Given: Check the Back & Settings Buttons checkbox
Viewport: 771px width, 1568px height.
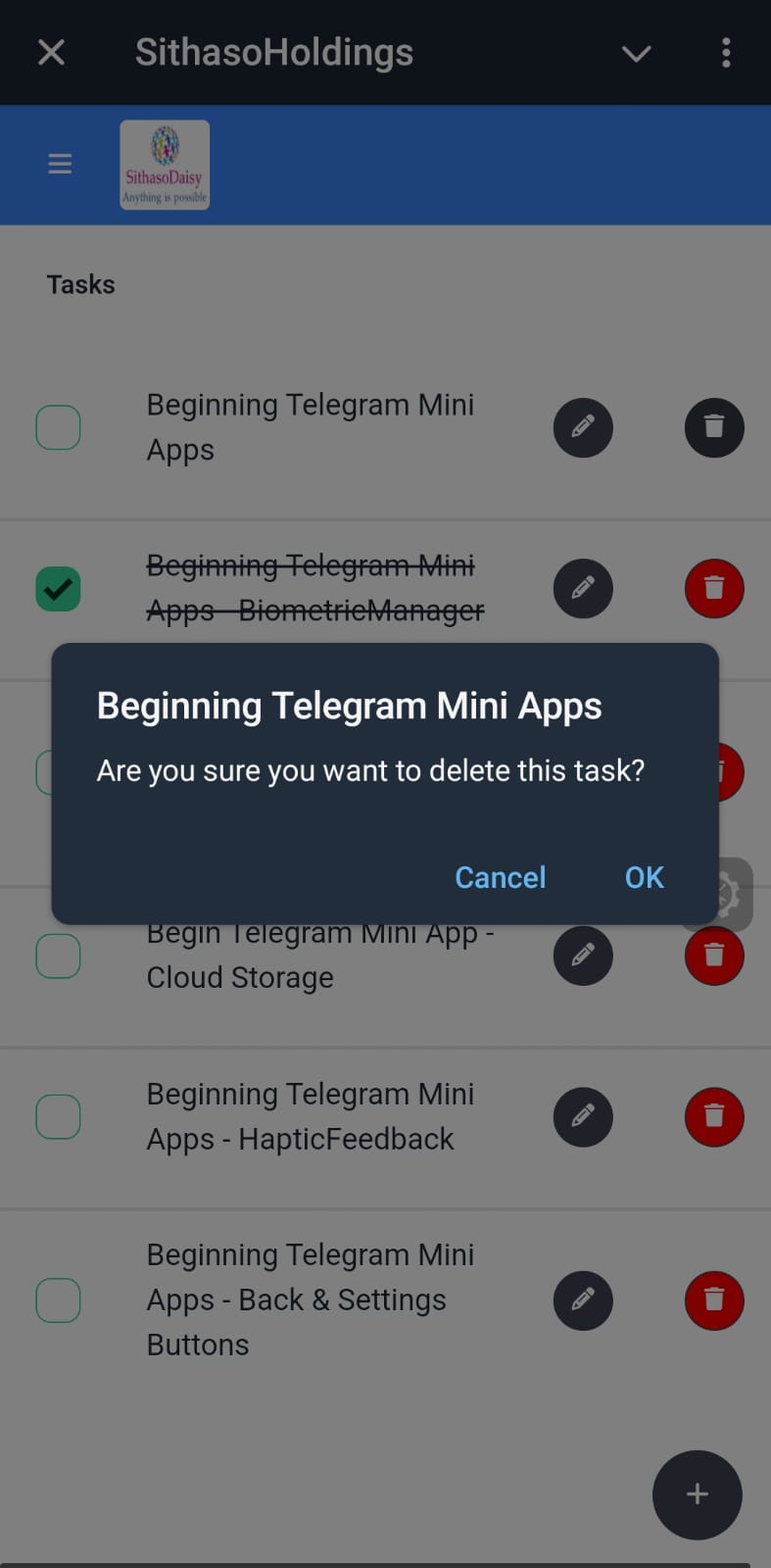Looking at the screenshot, I should click(58, 1300).
